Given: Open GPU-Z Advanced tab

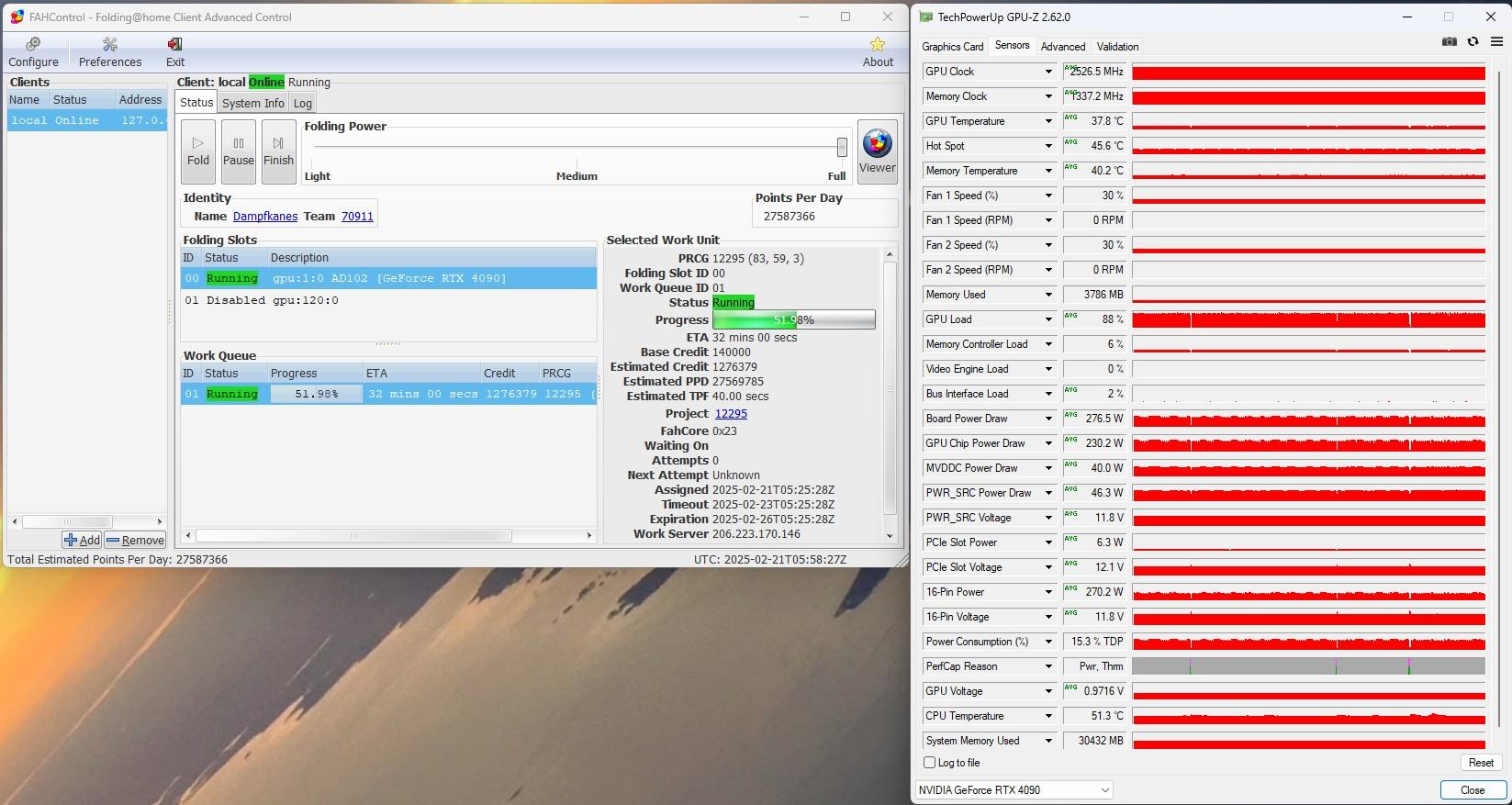Looking at the screenshot, I should point(1063,47).
